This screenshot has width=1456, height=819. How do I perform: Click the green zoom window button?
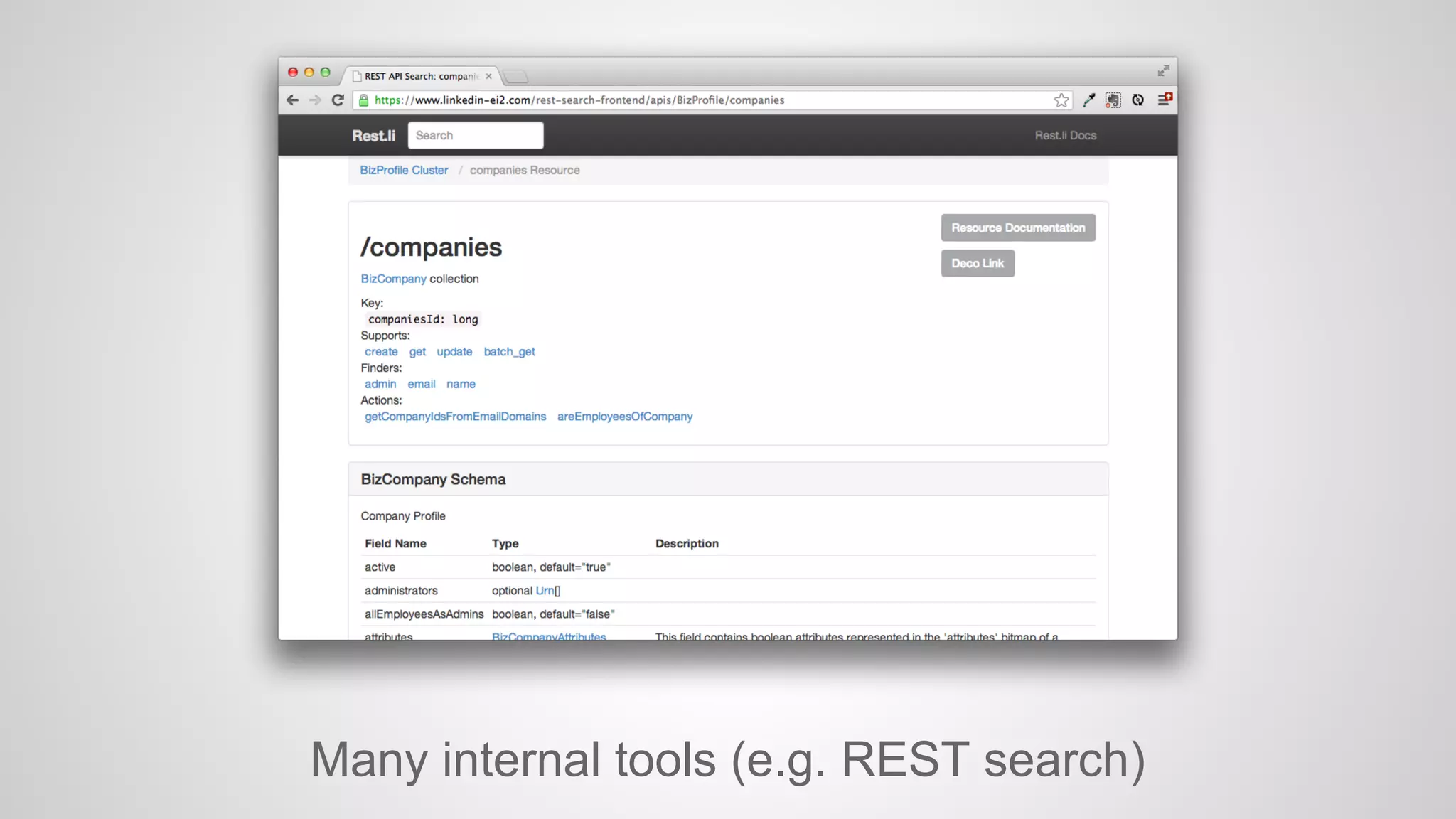pos(325,72)
